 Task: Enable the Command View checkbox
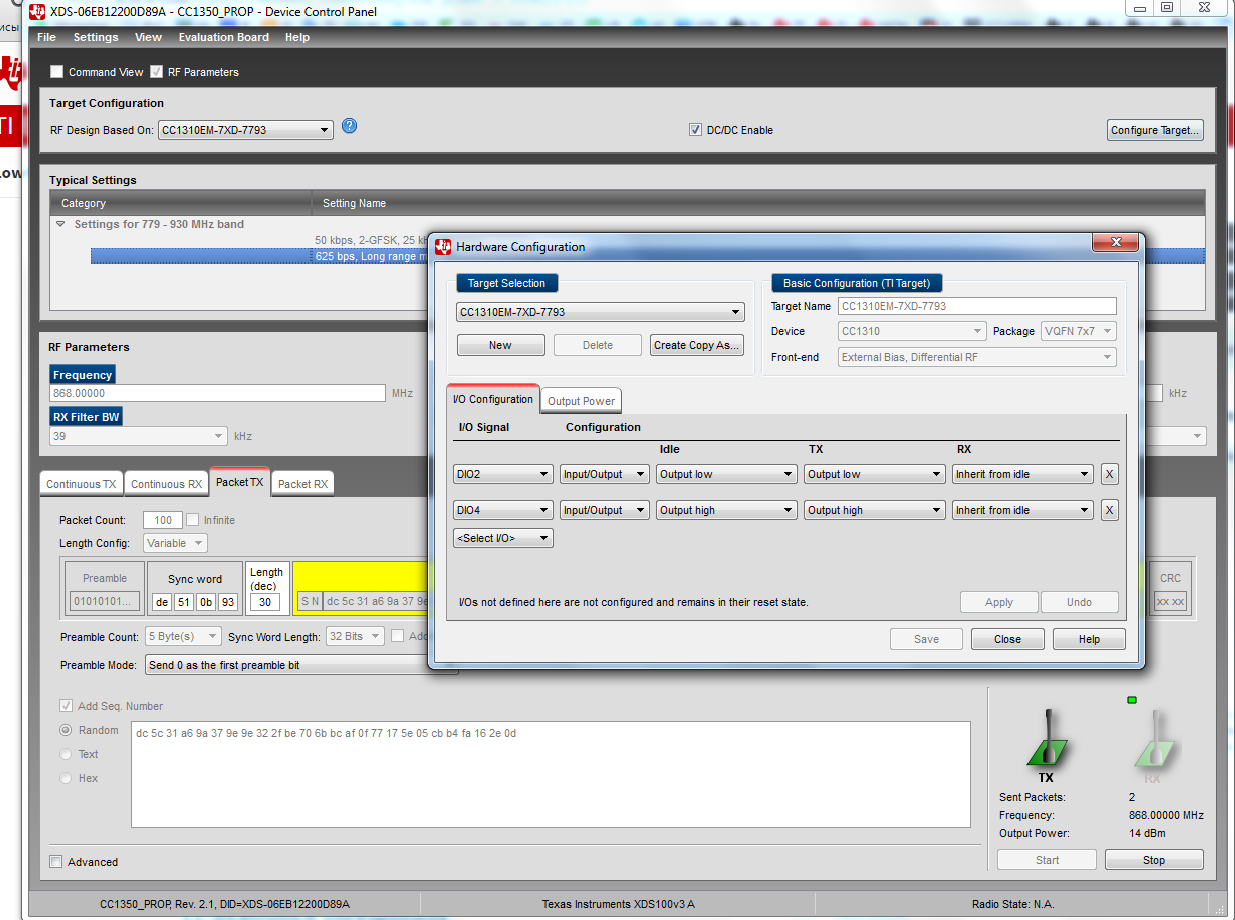click(x=56, y=71)
